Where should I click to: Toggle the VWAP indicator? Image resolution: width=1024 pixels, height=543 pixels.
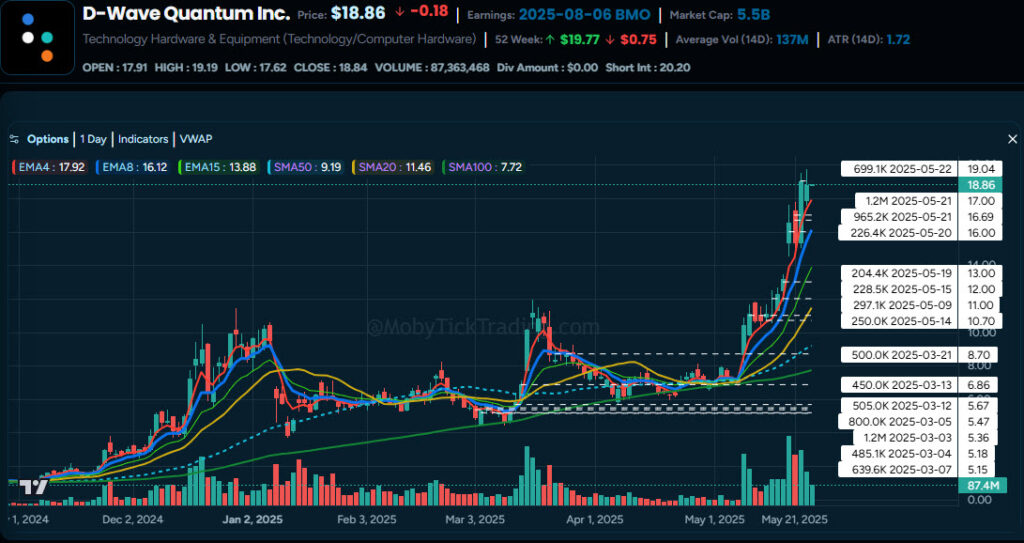click(x=196, y=139)
